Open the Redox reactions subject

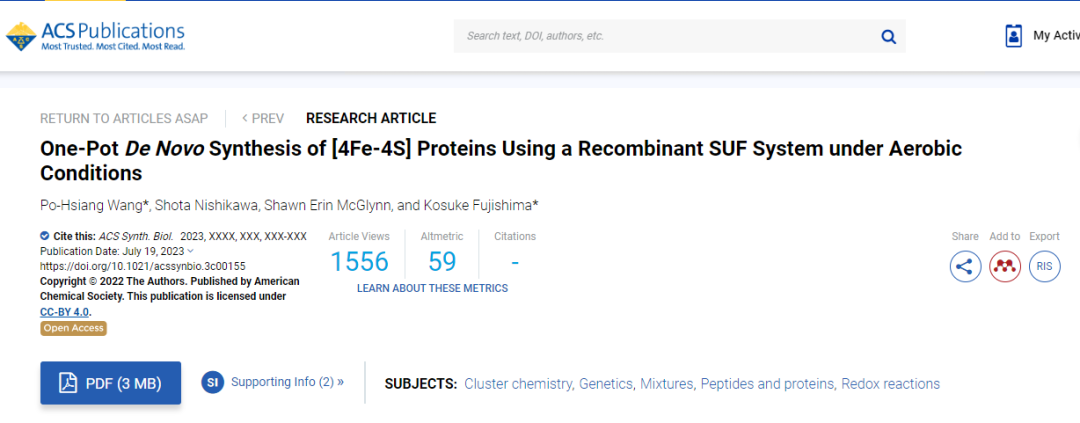click(x=891, y=384)
